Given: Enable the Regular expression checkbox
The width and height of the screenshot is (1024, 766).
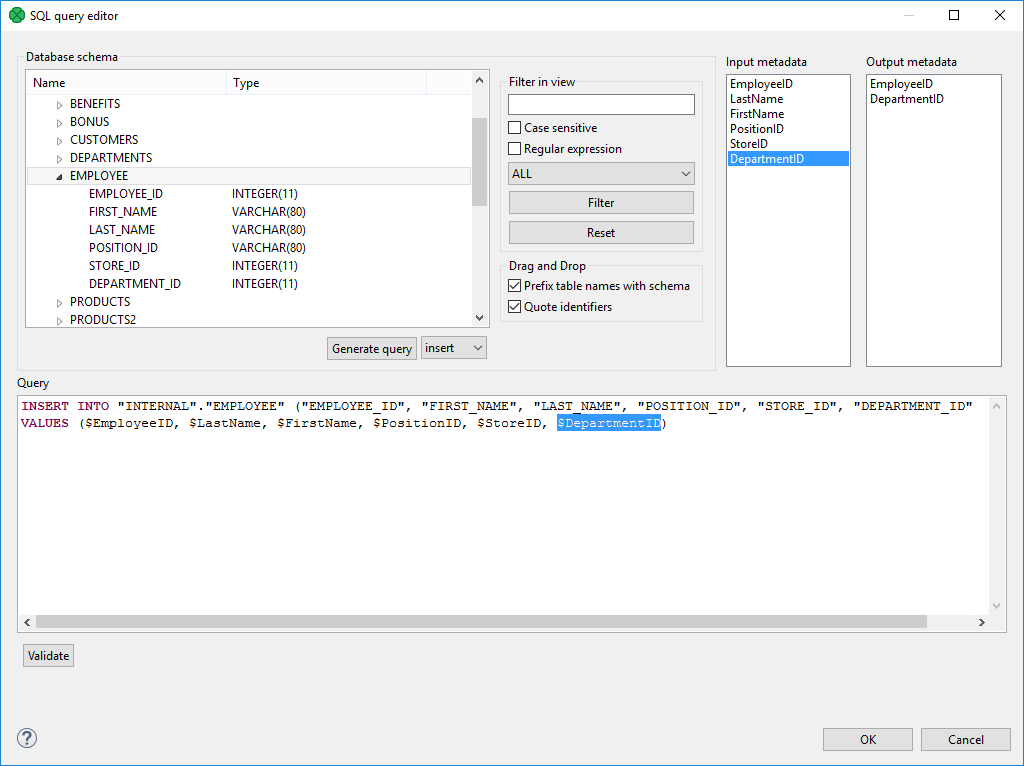Looking at the screenshot, I should tap(514, 146).
